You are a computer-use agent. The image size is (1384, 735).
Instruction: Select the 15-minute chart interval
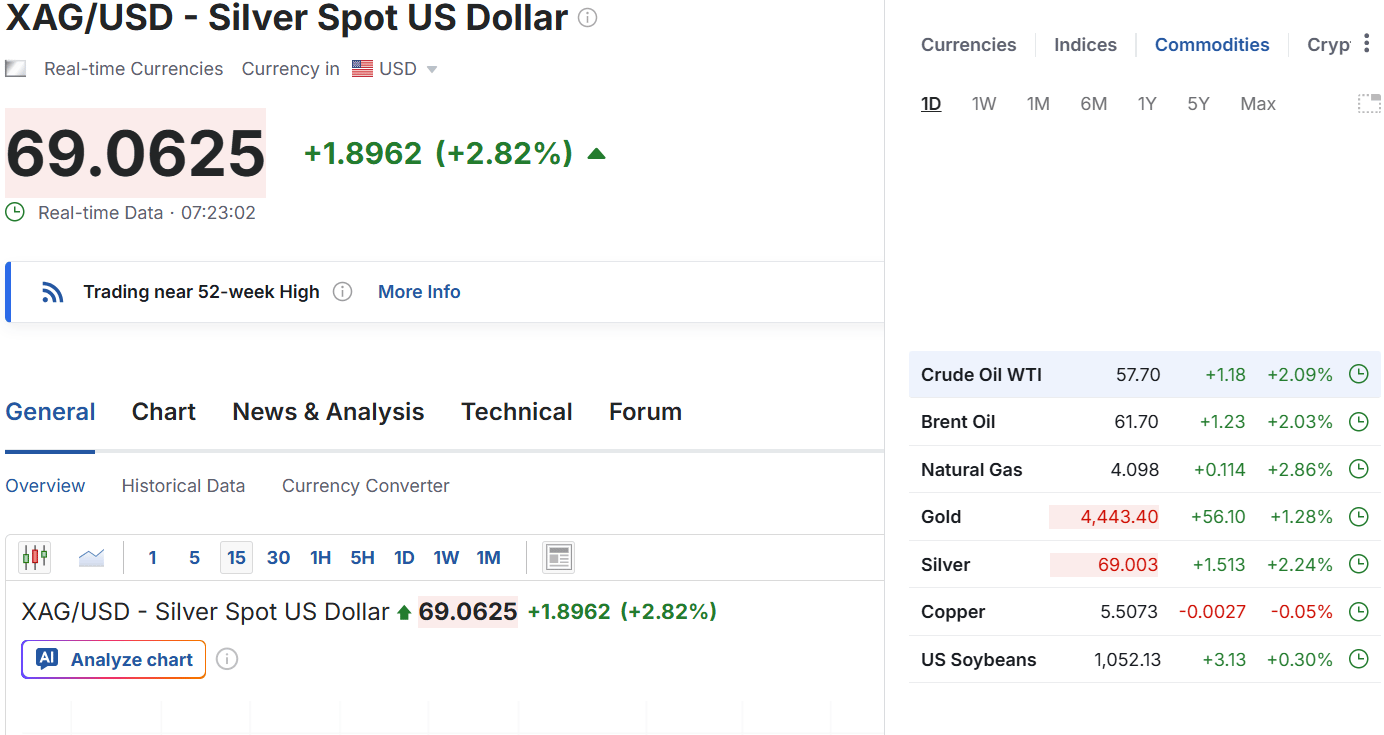[x=236, y=557]
